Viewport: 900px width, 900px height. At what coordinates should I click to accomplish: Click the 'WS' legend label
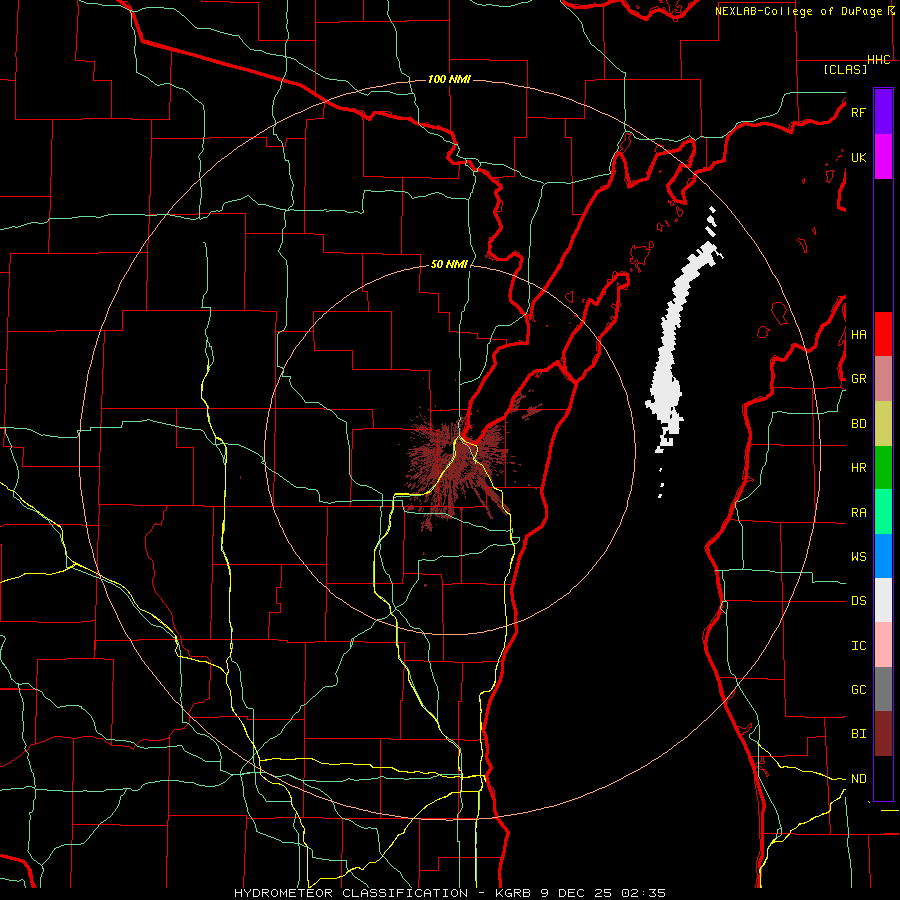pyautogui.click(x=858, y=556)
